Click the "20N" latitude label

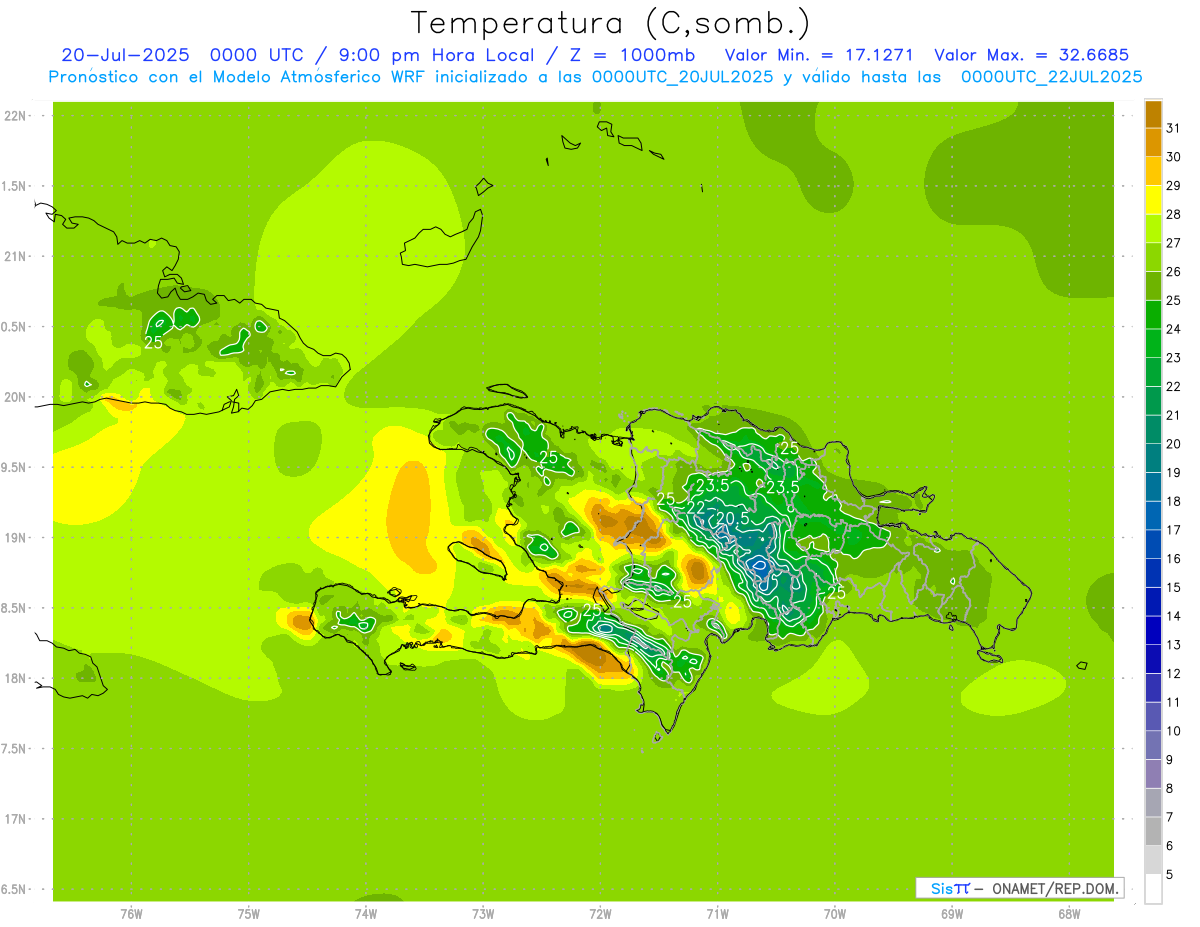[x=15, y=397]
